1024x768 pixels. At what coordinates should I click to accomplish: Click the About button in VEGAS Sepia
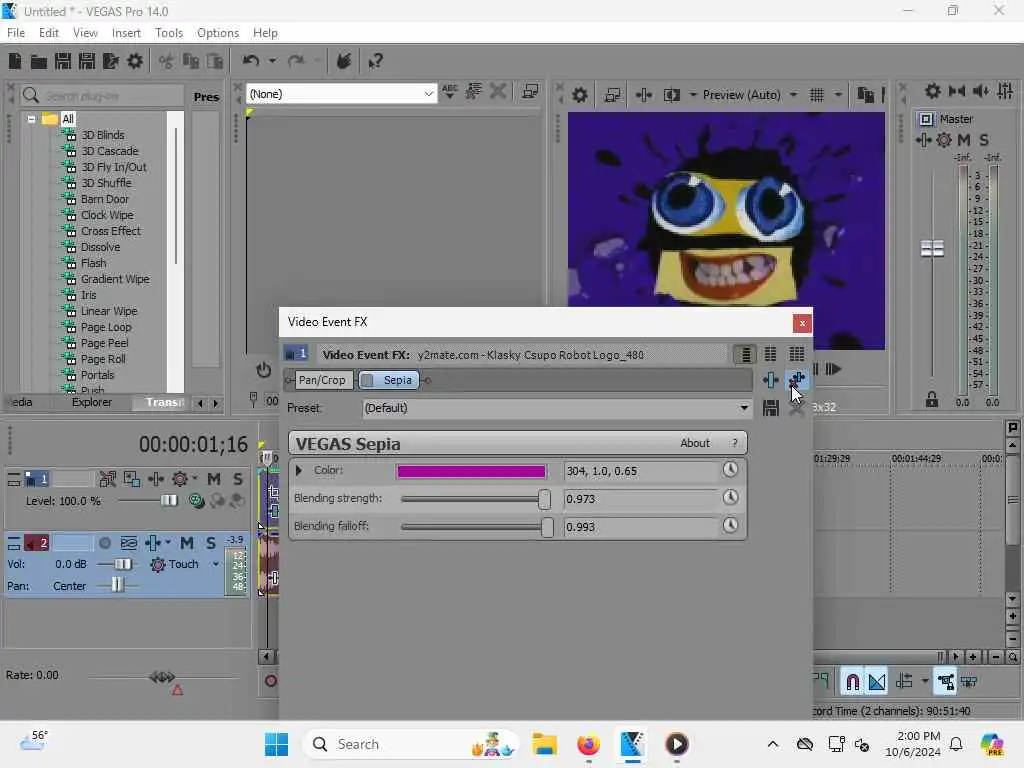click(x=695, y=443)
